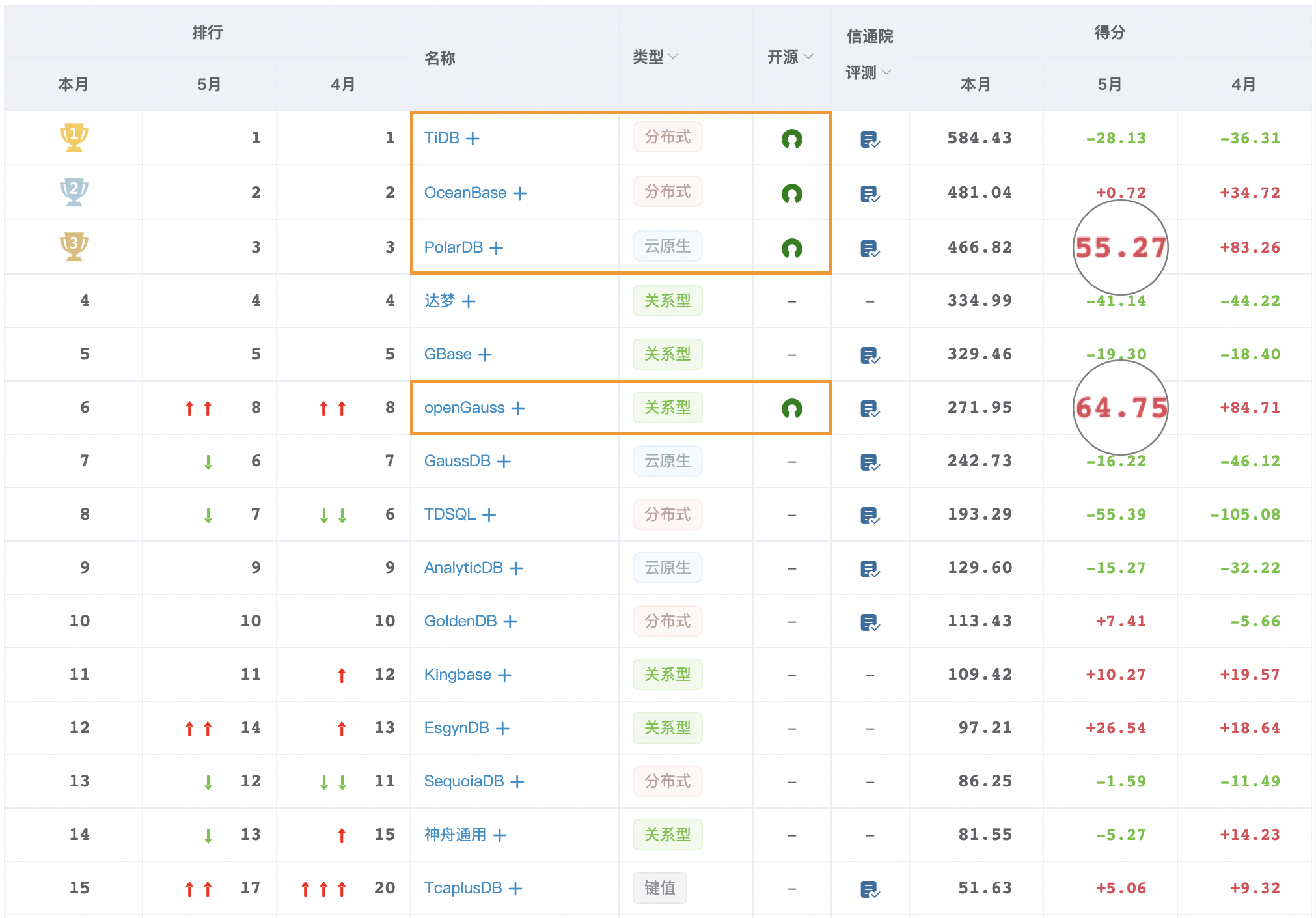Click the 得分 column group header
The image size is (1316, 918).
(x=1110, y=32)
